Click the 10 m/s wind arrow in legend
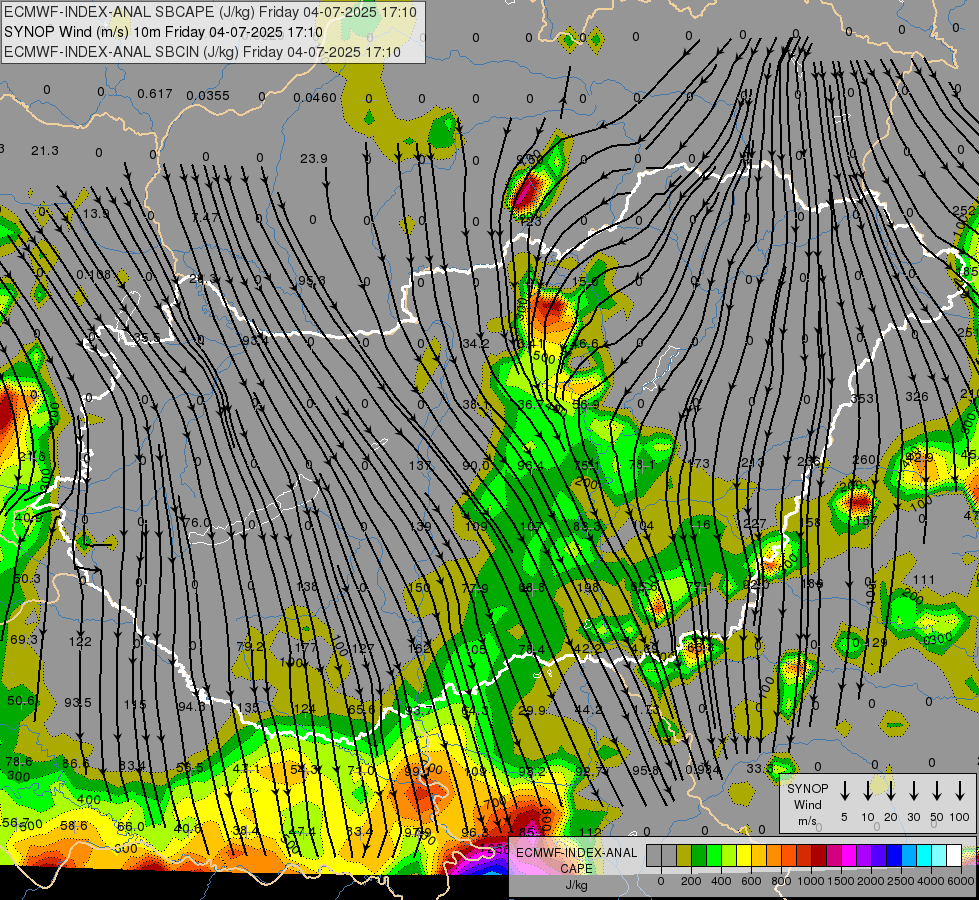This screenshot has width=979, height=900. (x=867, y=791)
